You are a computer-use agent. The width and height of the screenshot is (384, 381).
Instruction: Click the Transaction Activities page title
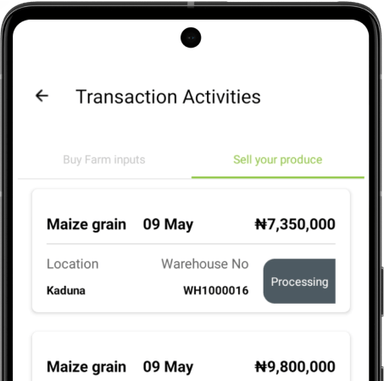[168, 97]
